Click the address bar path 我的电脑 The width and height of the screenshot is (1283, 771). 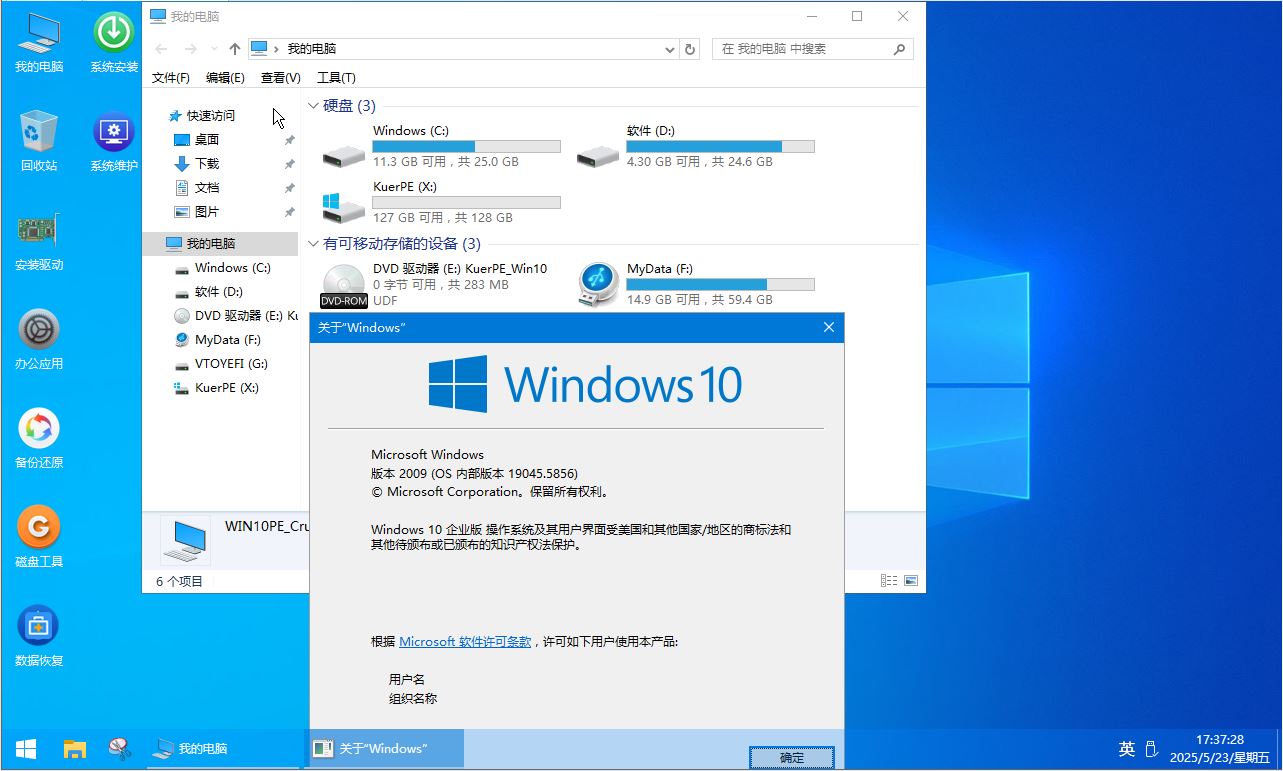pyautogui.click(x=312, y=49)
